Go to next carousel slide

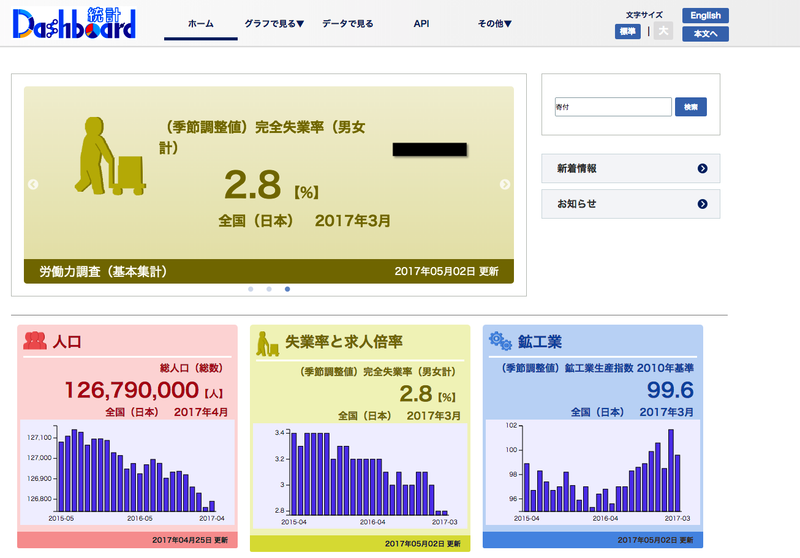(505, 185)
